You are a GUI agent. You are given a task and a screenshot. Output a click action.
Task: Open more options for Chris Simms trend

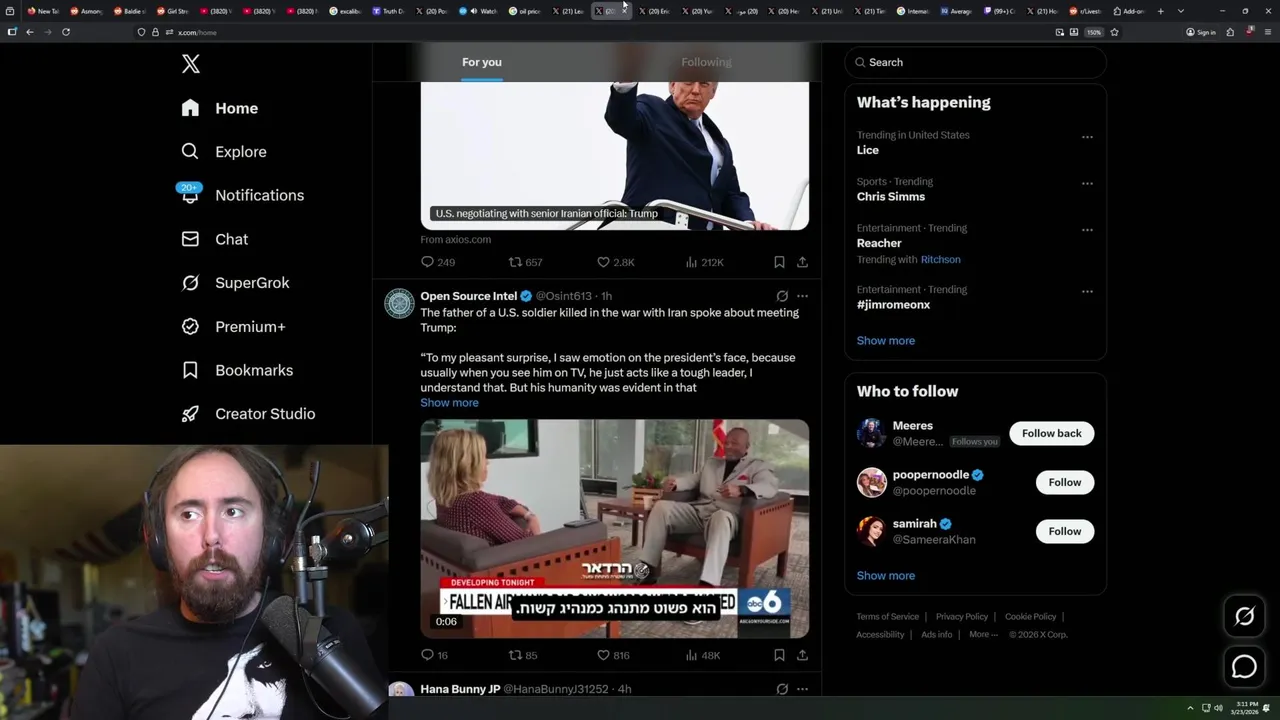1087,184
